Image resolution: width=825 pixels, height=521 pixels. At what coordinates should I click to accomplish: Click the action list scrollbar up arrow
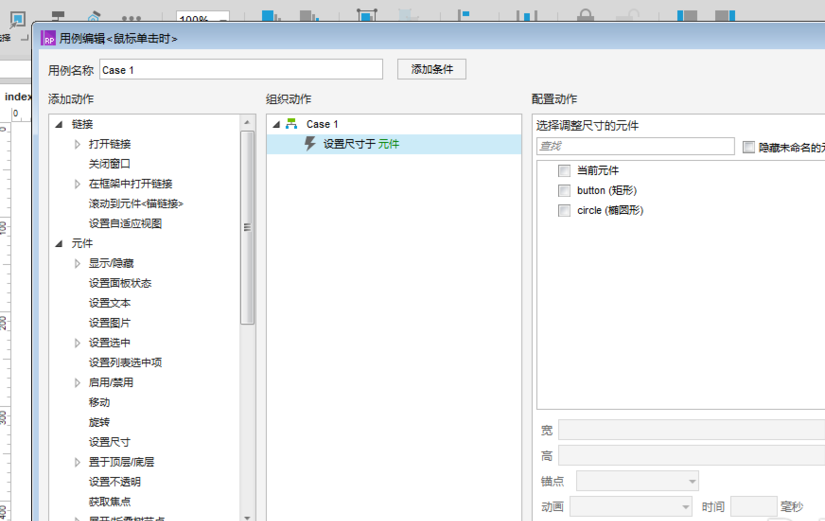coord(247,123)
